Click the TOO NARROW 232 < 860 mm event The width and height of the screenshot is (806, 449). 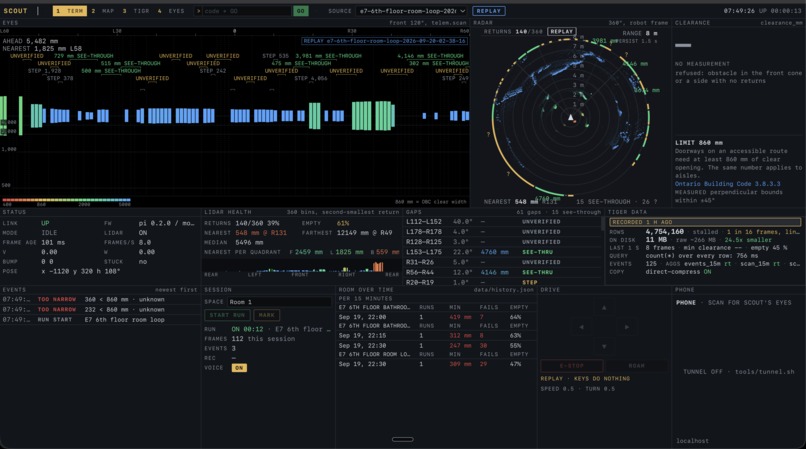[x=100, y=310]
